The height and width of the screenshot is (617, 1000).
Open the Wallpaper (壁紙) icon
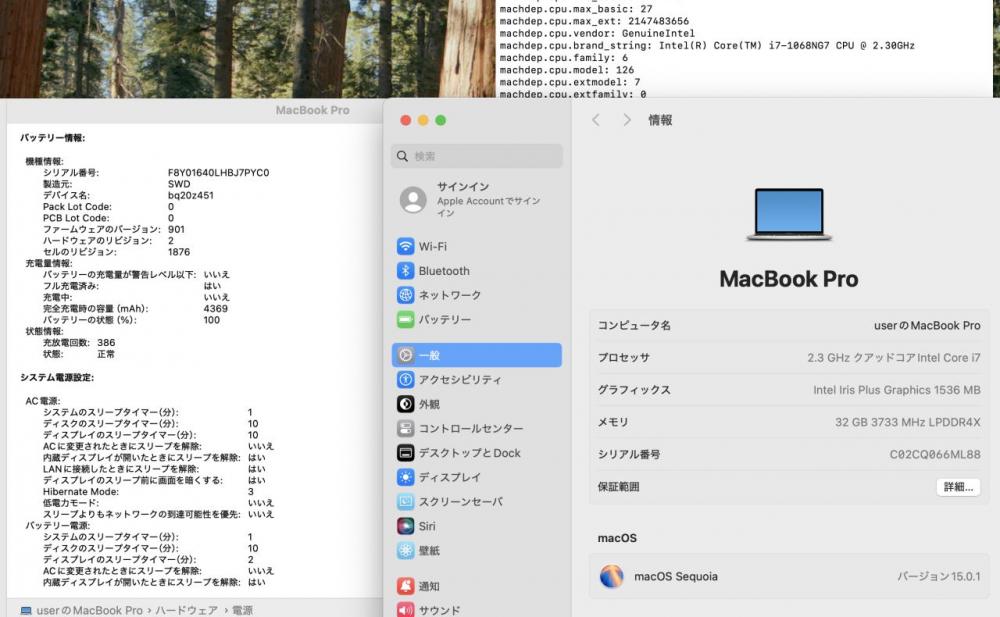click(x=405, y=551)
